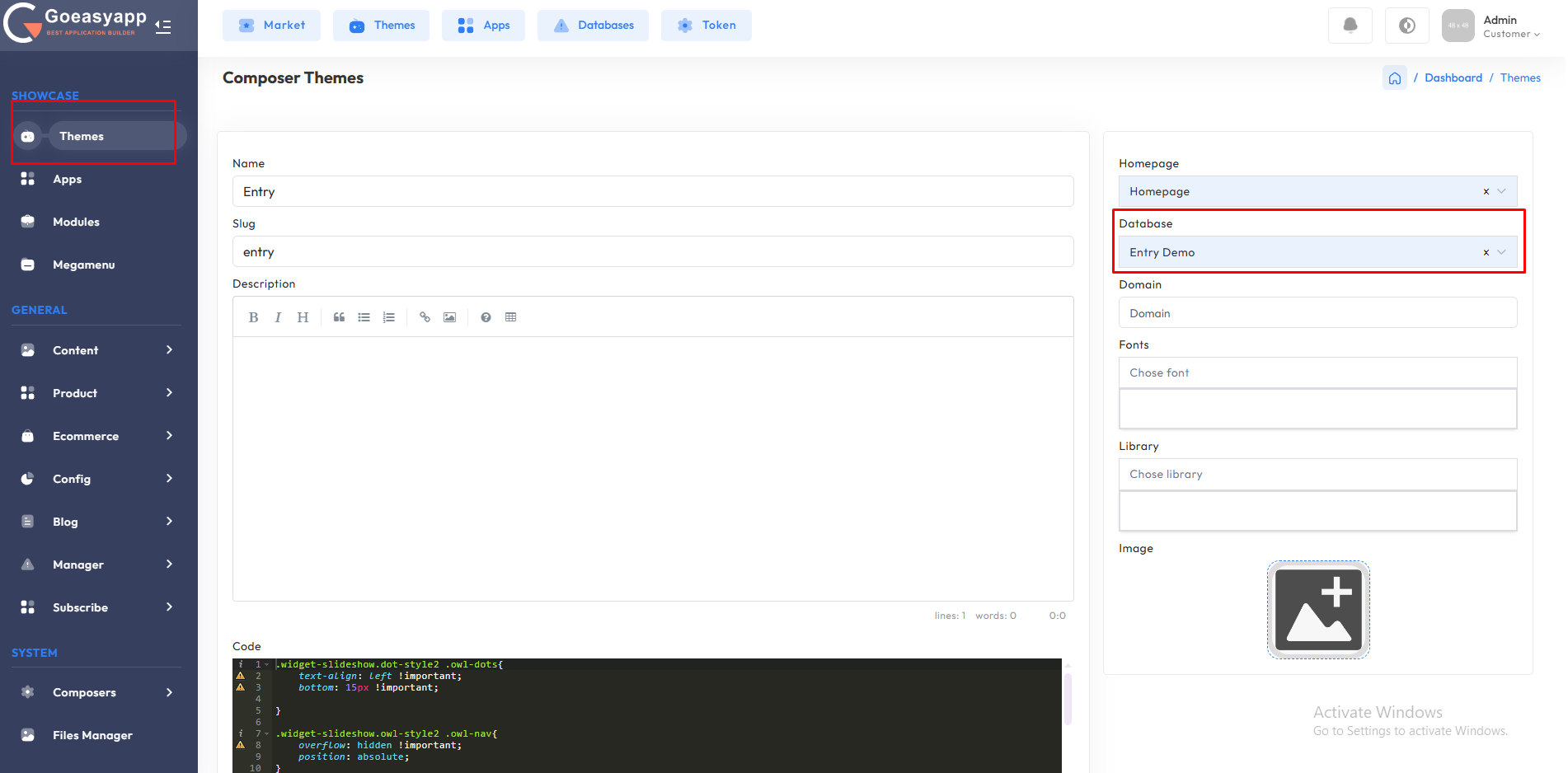Switch to the Databases top tab
Viewport: 1568px width, 773px height.
(x=593, y=26)
